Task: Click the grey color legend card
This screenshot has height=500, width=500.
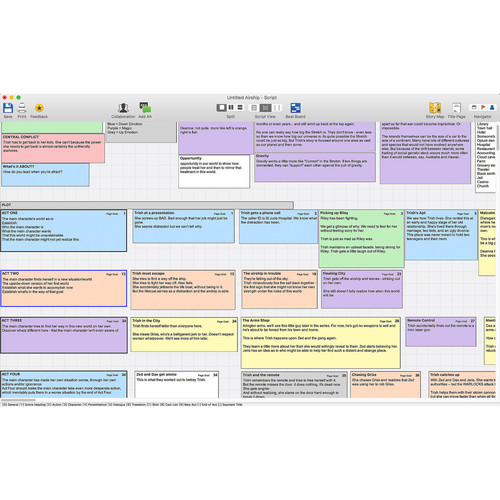Action: point(141,132)
